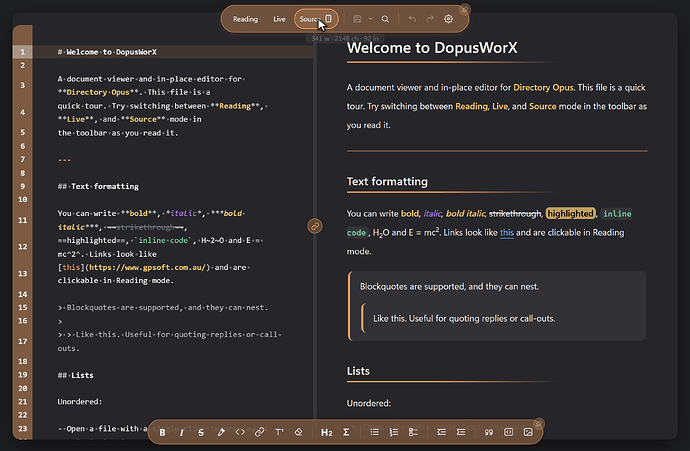Viewport: 690px width, 451px height.
Task: Open the save options dropdown arrow
Action: click(370, 19)
